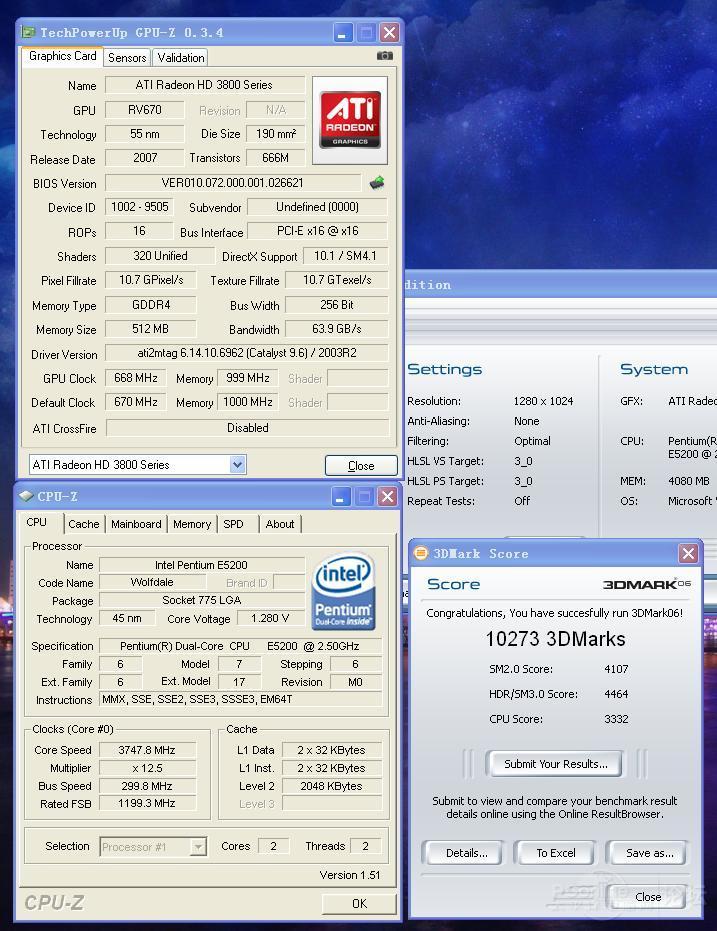Open the Memory tab in CPU-Z
Image resolution: width=717 pixels, height=931 pixels.
pos(192,524)
